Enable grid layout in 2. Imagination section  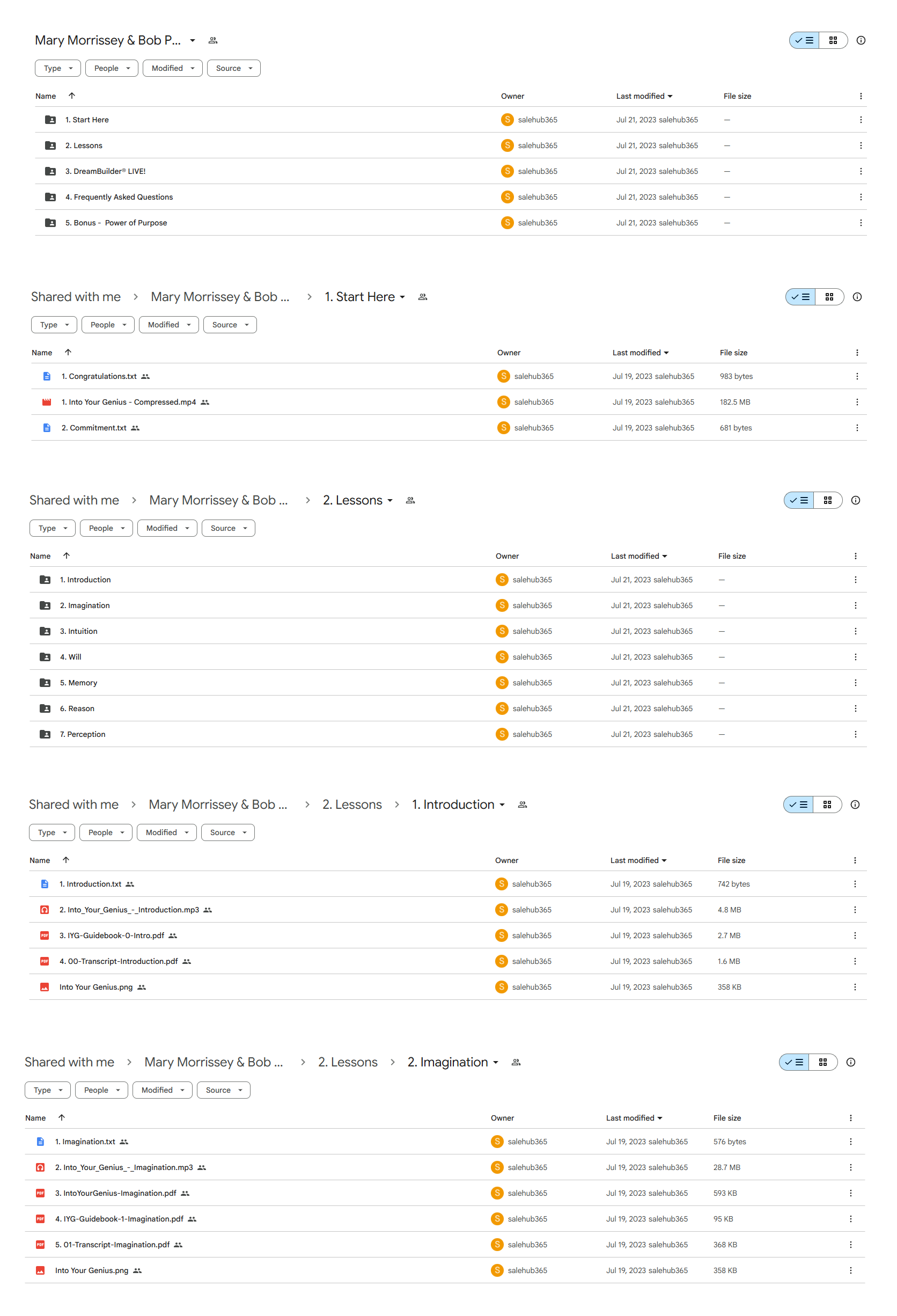point(823,1062)
